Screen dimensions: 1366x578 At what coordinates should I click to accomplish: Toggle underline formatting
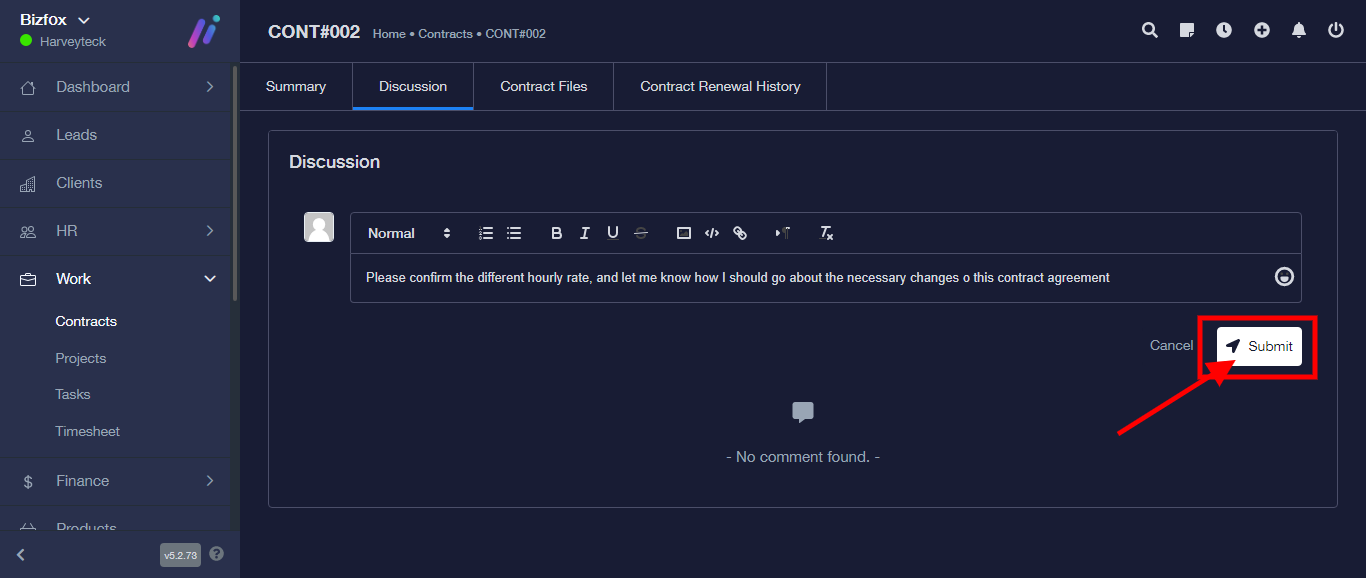pos(613,233)
